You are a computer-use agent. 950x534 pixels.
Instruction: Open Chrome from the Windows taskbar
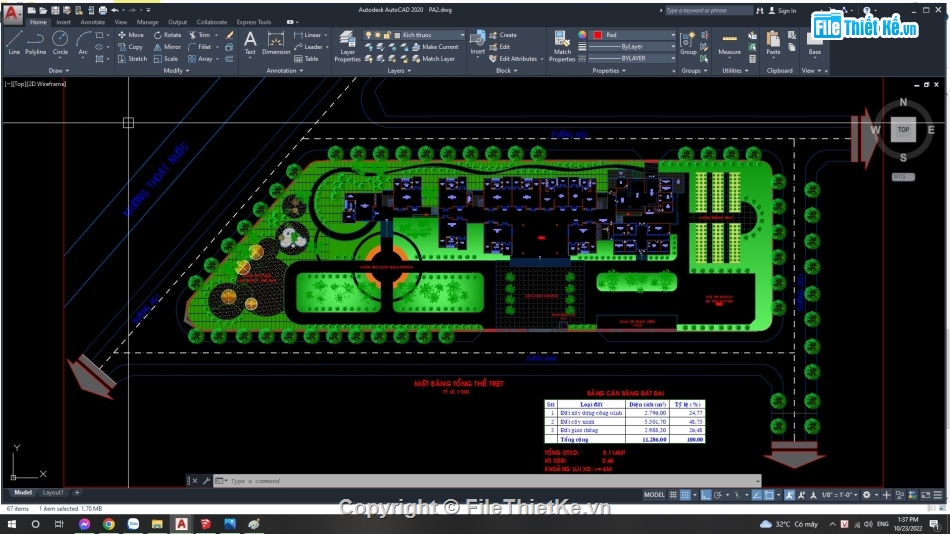[108, 524]
